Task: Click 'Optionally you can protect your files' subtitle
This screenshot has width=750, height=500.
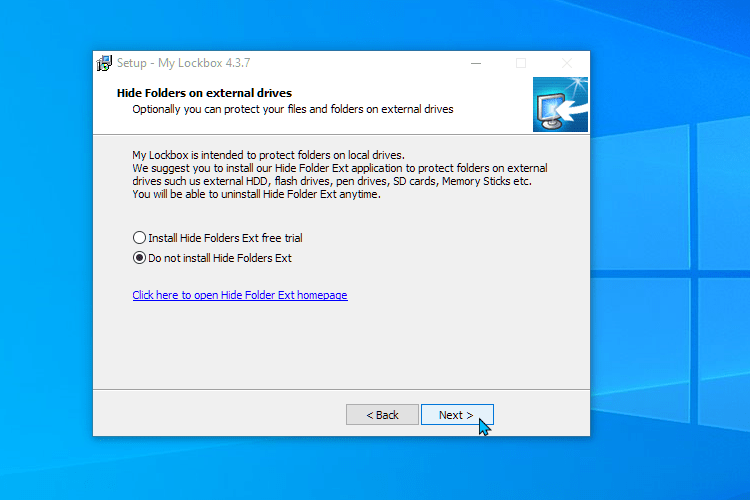Action: pyautogui.click(x=293, y=109)
